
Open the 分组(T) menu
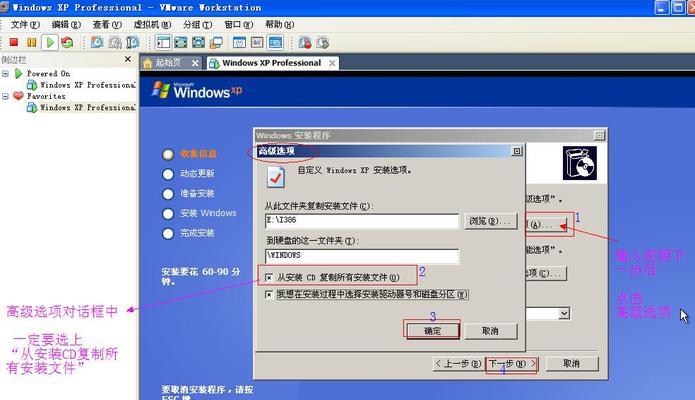point(198,24)
